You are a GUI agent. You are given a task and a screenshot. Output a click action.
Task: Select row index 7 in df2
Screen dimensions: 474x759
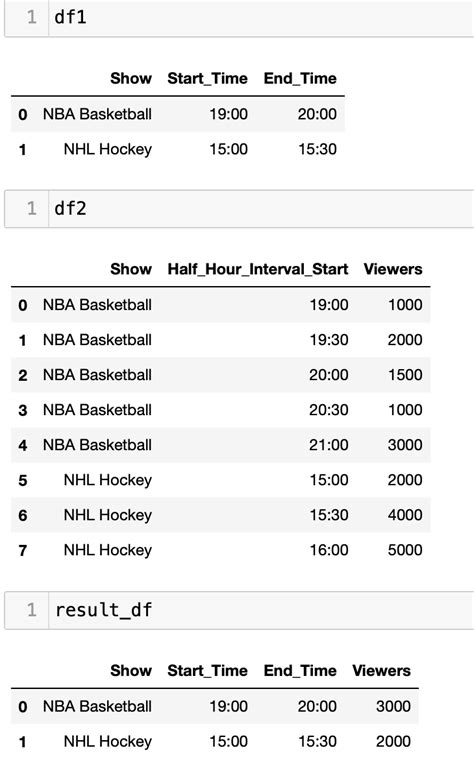tap(23, 550)
